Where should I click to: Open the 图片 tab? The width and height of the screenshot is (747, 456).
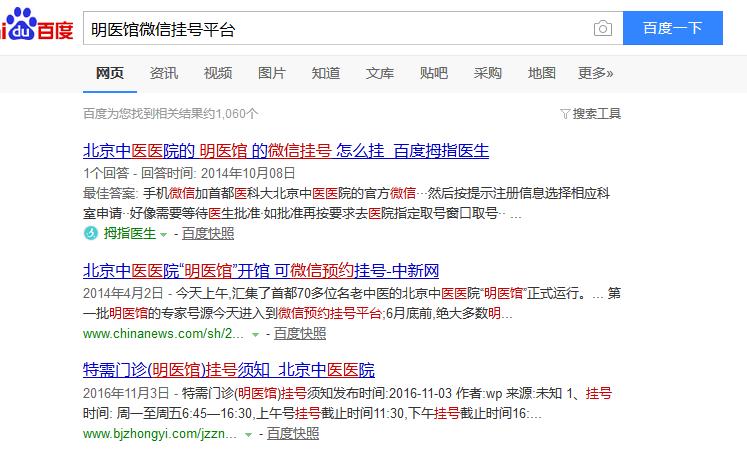click(272, 73)
